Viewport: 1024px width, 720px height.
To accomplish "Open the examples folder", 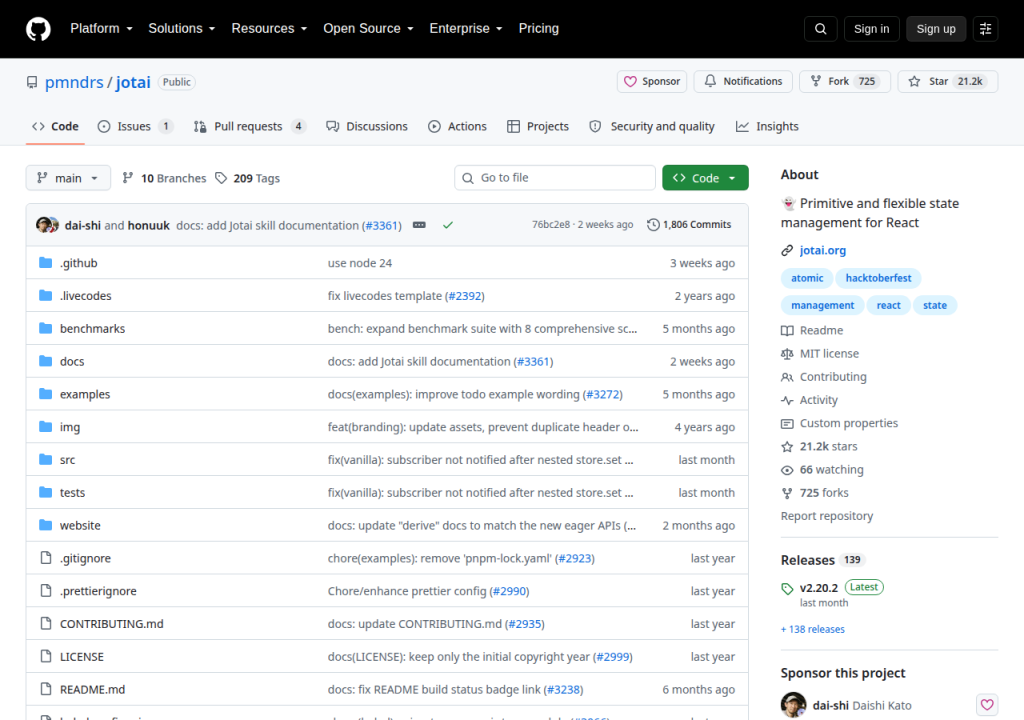I will 85,394.
